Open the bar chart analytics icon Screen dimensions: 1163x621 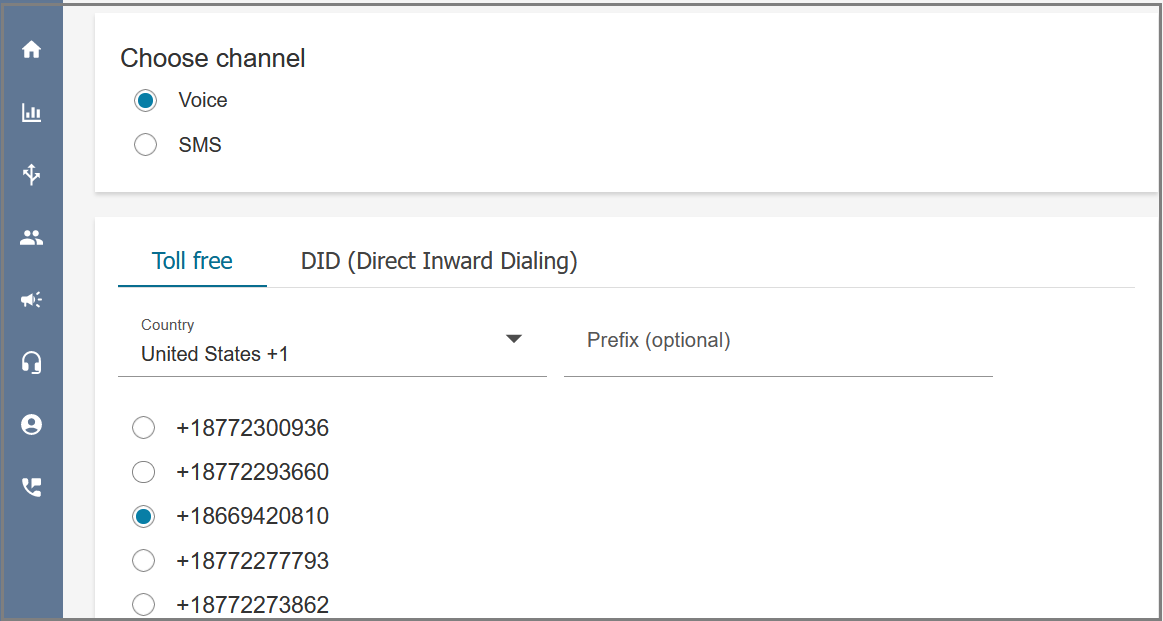[x=31, y=113]
